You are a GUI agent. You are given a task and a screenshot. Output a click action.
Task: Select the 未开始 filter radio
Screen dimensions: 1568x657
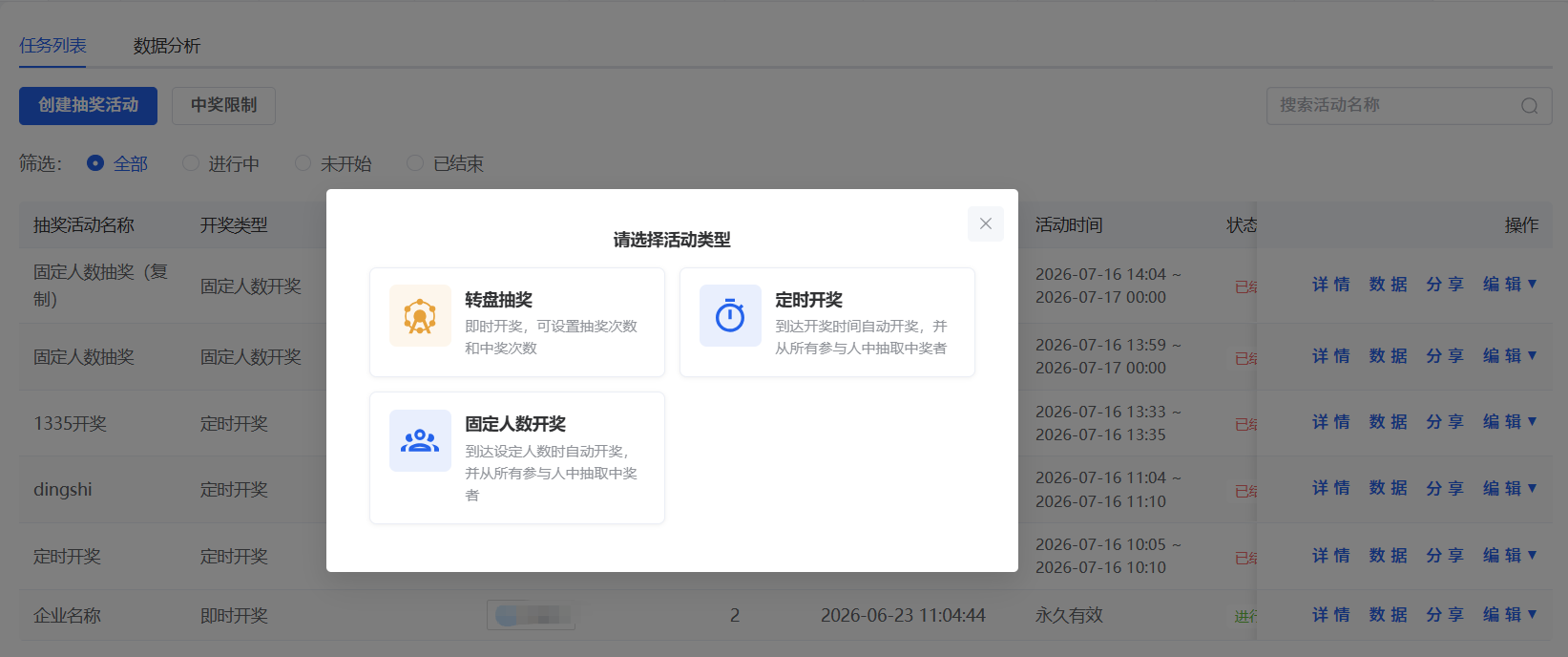click(303, 163)
